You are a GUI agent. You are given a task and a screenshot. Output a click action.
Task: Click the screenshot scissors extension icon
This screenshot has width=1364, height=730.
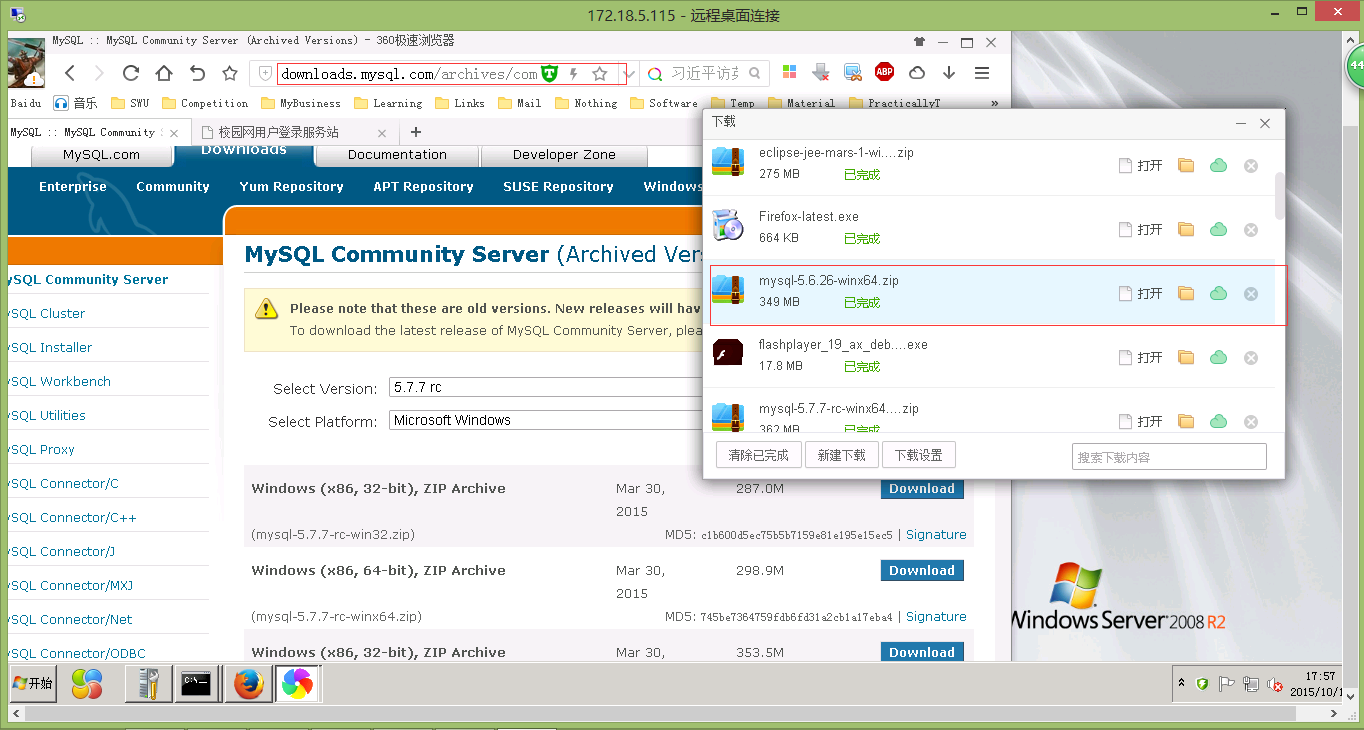(x=853, y=72)
